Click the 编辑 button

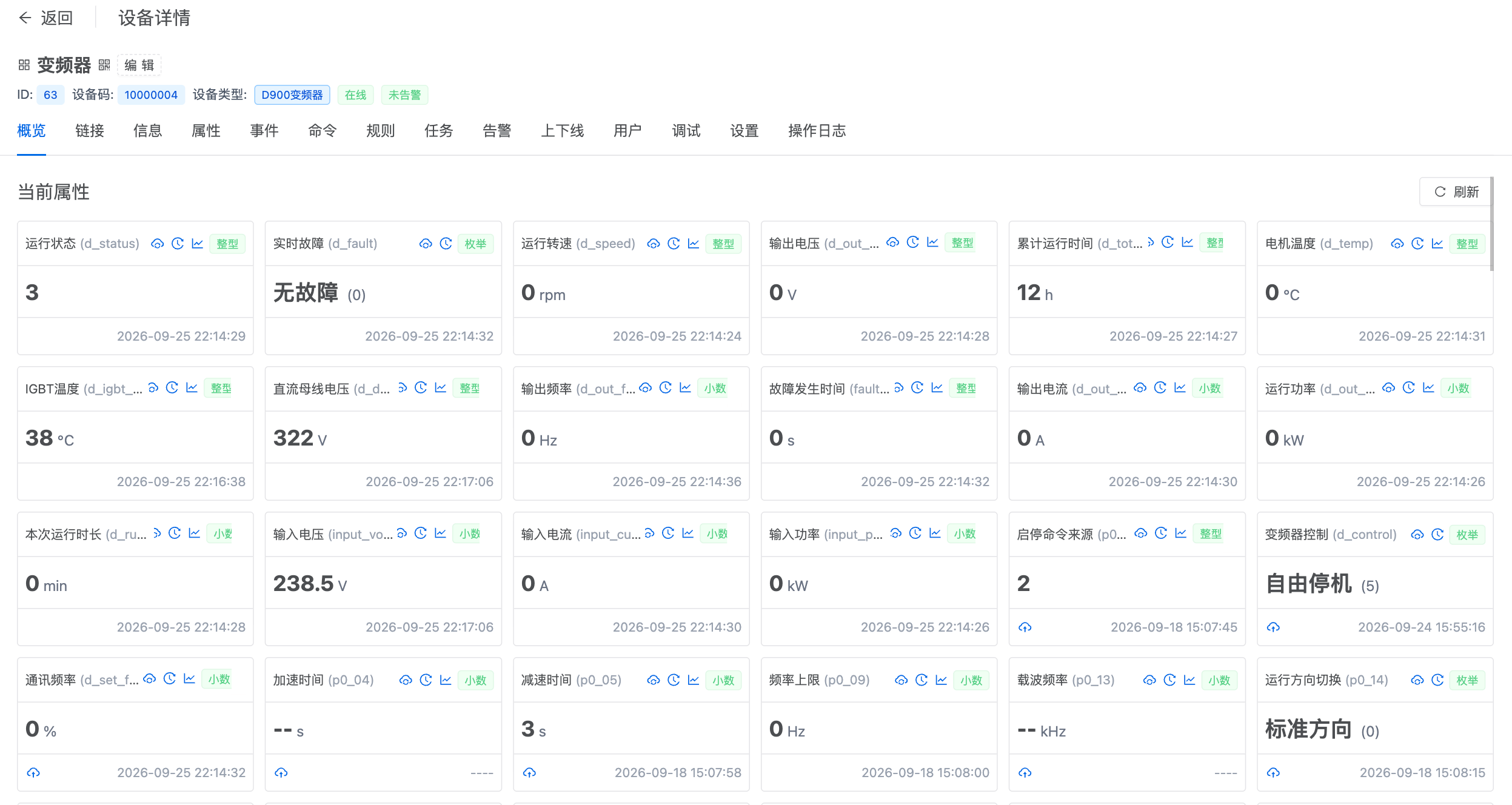(139, 65)
